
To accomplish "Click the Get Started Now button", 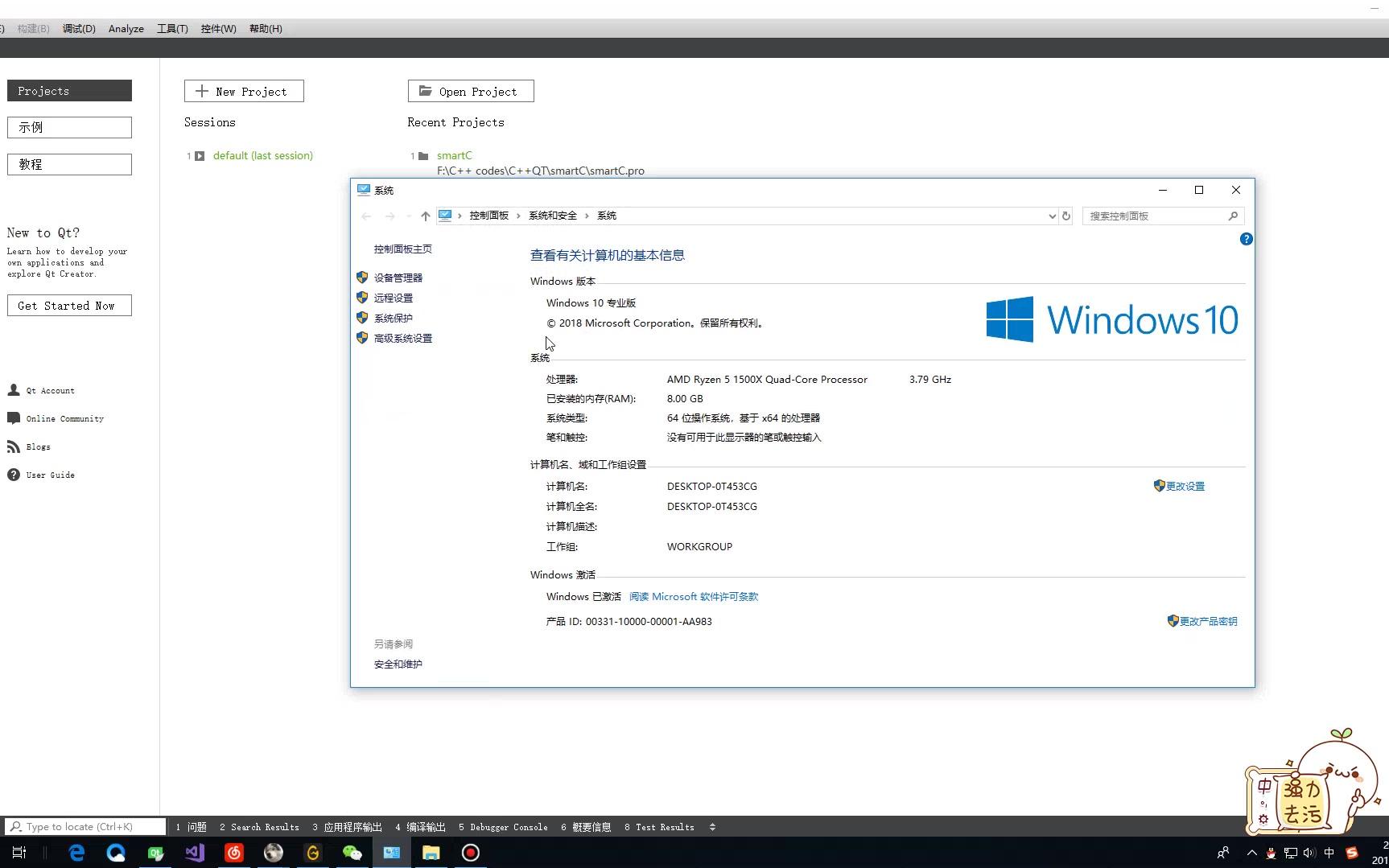I will pos(69,306).
